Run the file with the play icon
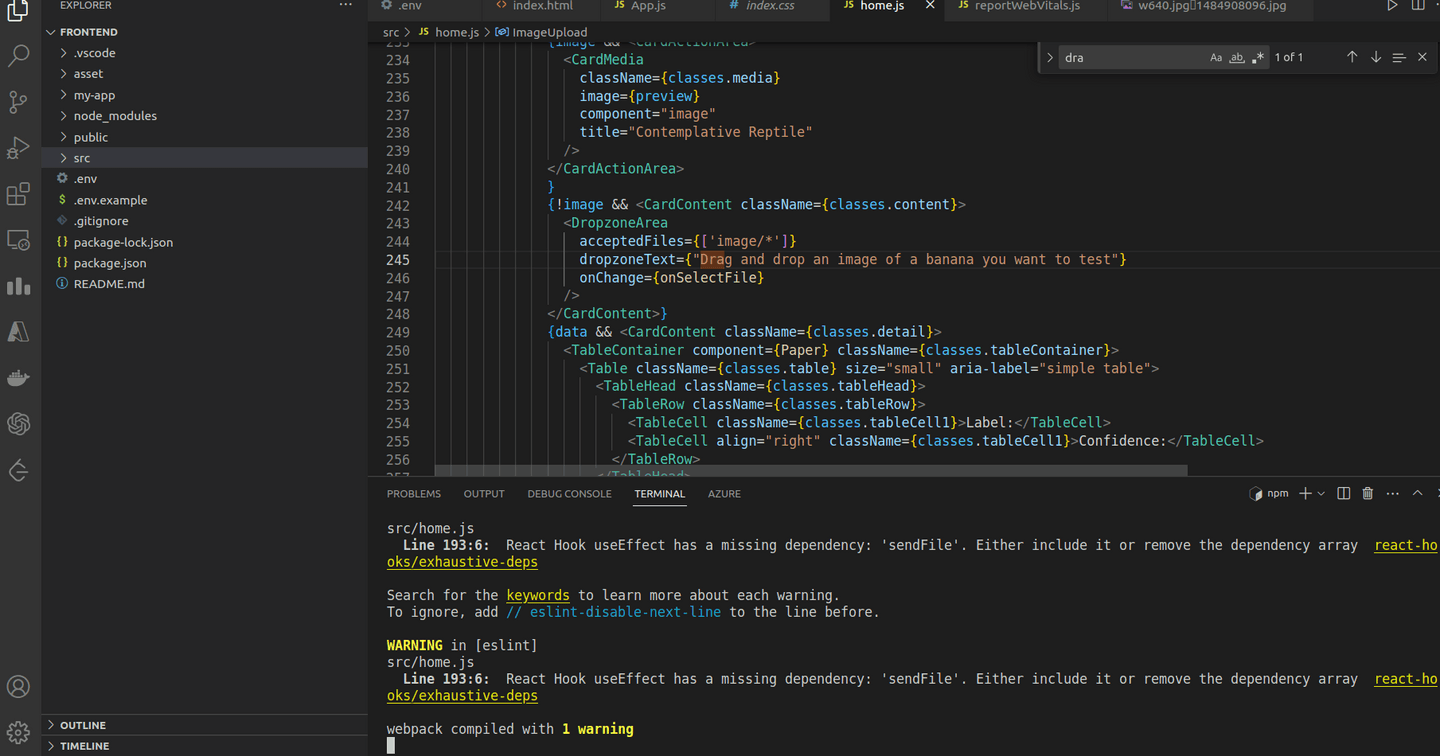The width and height of the screenshot is (1440, 756). pos(1392,6)
